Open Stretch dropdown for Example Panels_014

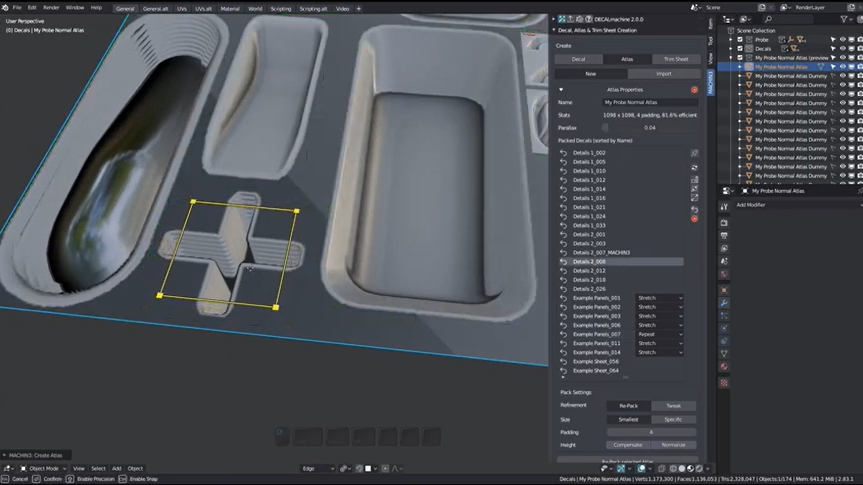pos(660,353)
